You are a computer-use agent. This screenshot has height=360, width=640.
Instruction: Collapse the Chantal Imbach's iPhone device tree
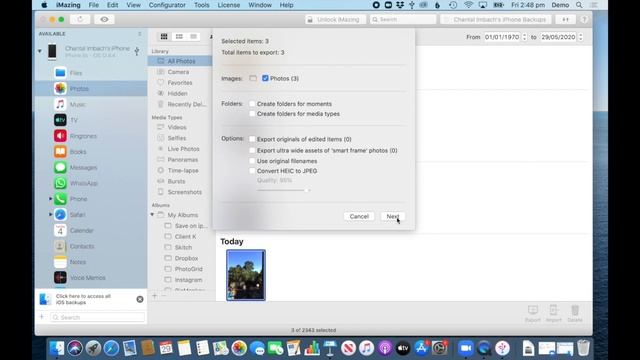[x=40, y=51]
